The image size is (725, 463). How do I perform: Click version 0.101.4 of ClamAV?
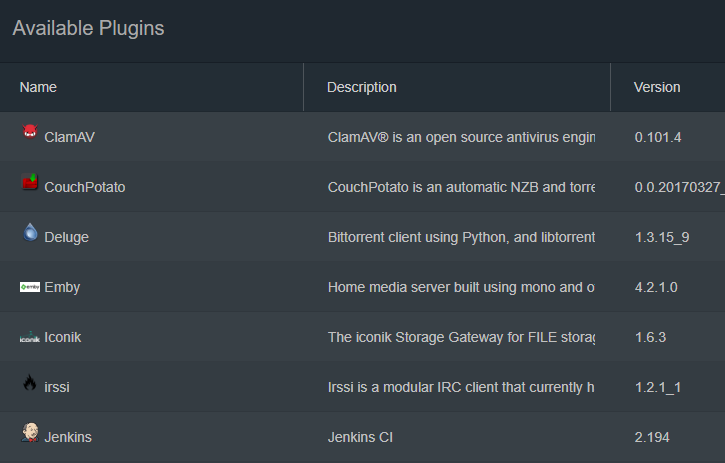tap(658, 137)
